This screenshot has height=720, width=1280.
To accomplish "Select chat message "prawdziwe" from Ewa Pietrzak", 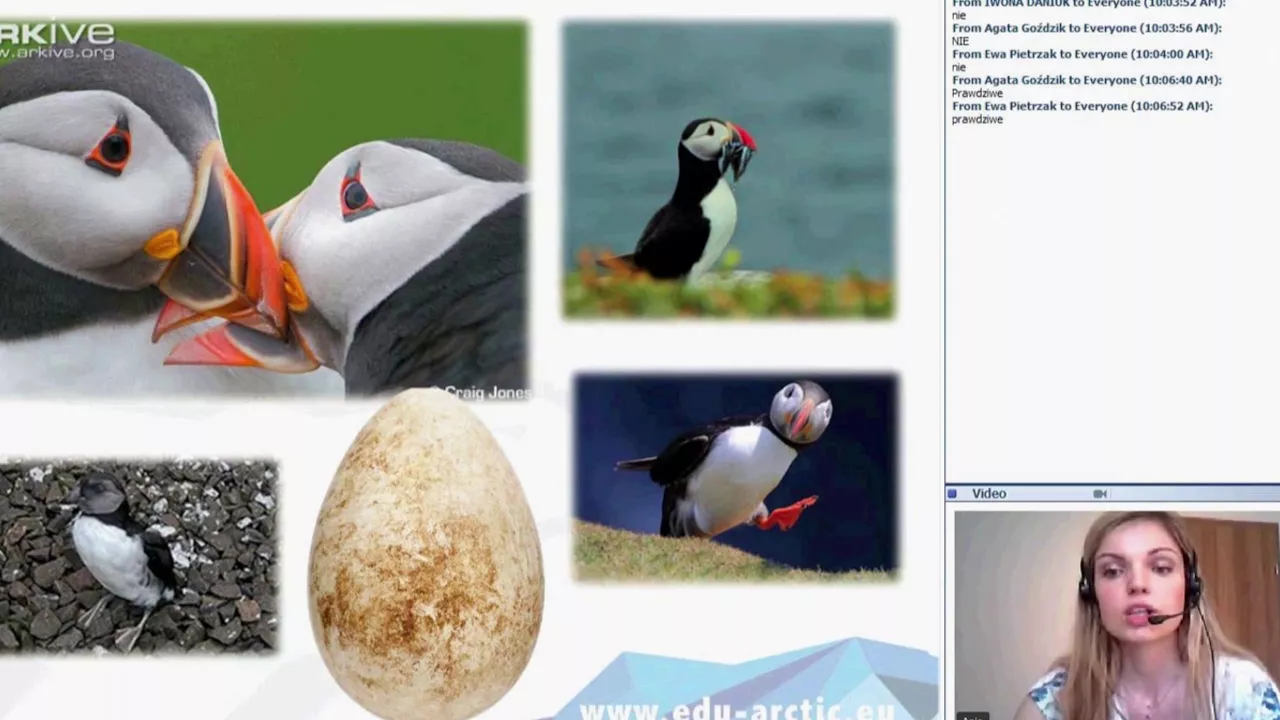I will (977, 119).
